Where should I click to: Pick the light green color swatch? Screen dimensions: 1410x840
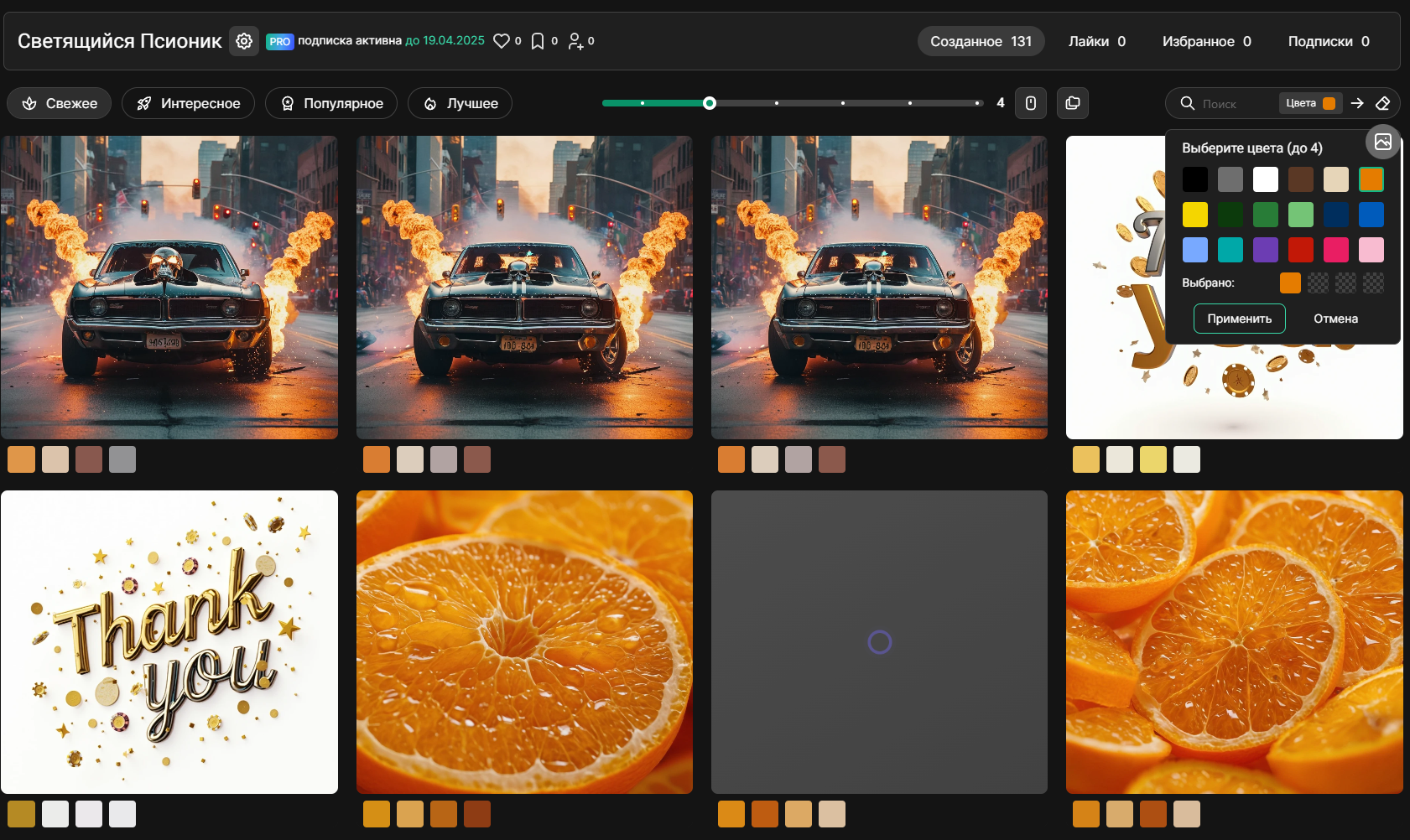pos(1301,215)
